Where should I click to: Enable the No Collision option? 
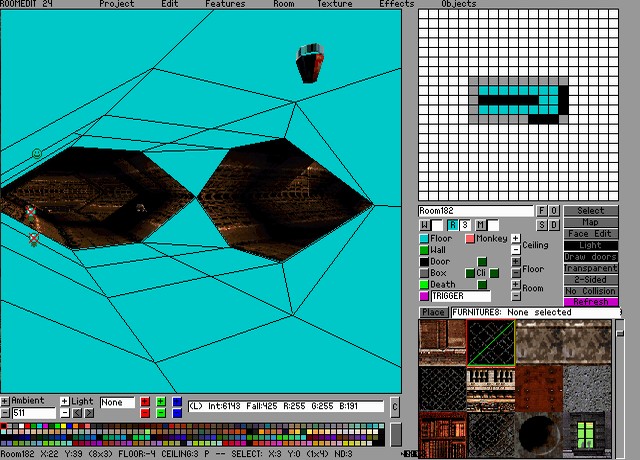(x=591, y=291)
